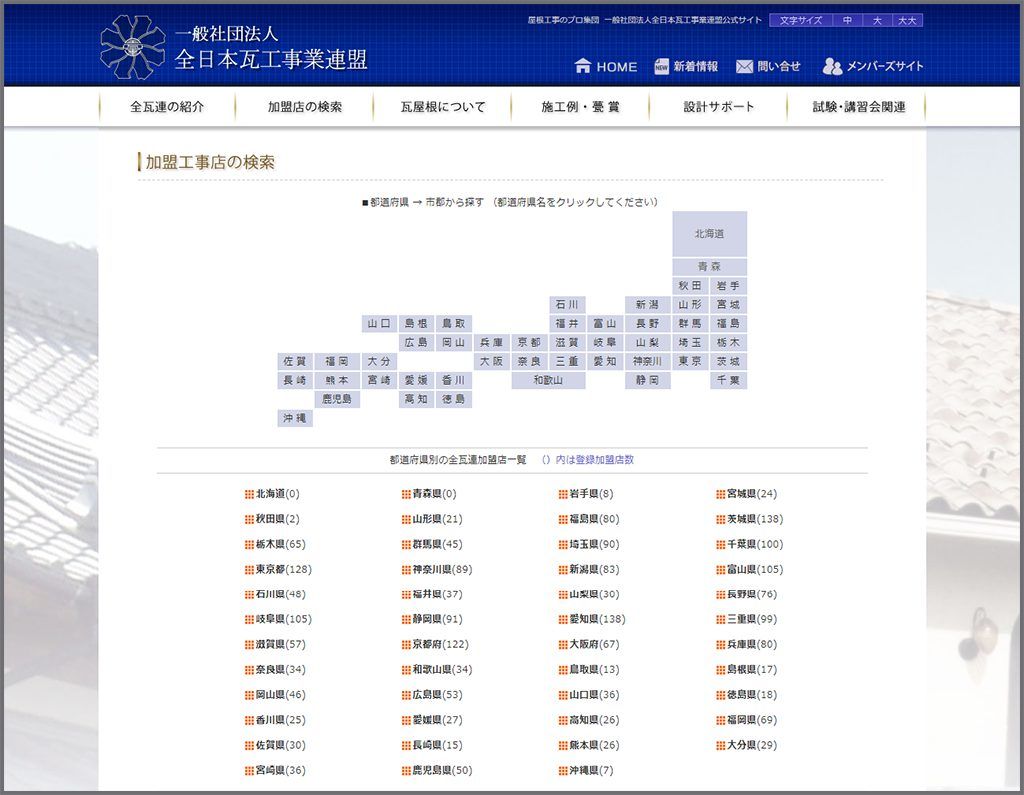Open the 宮崎県(36) link
1024x795 pixels.
[280, 771]
